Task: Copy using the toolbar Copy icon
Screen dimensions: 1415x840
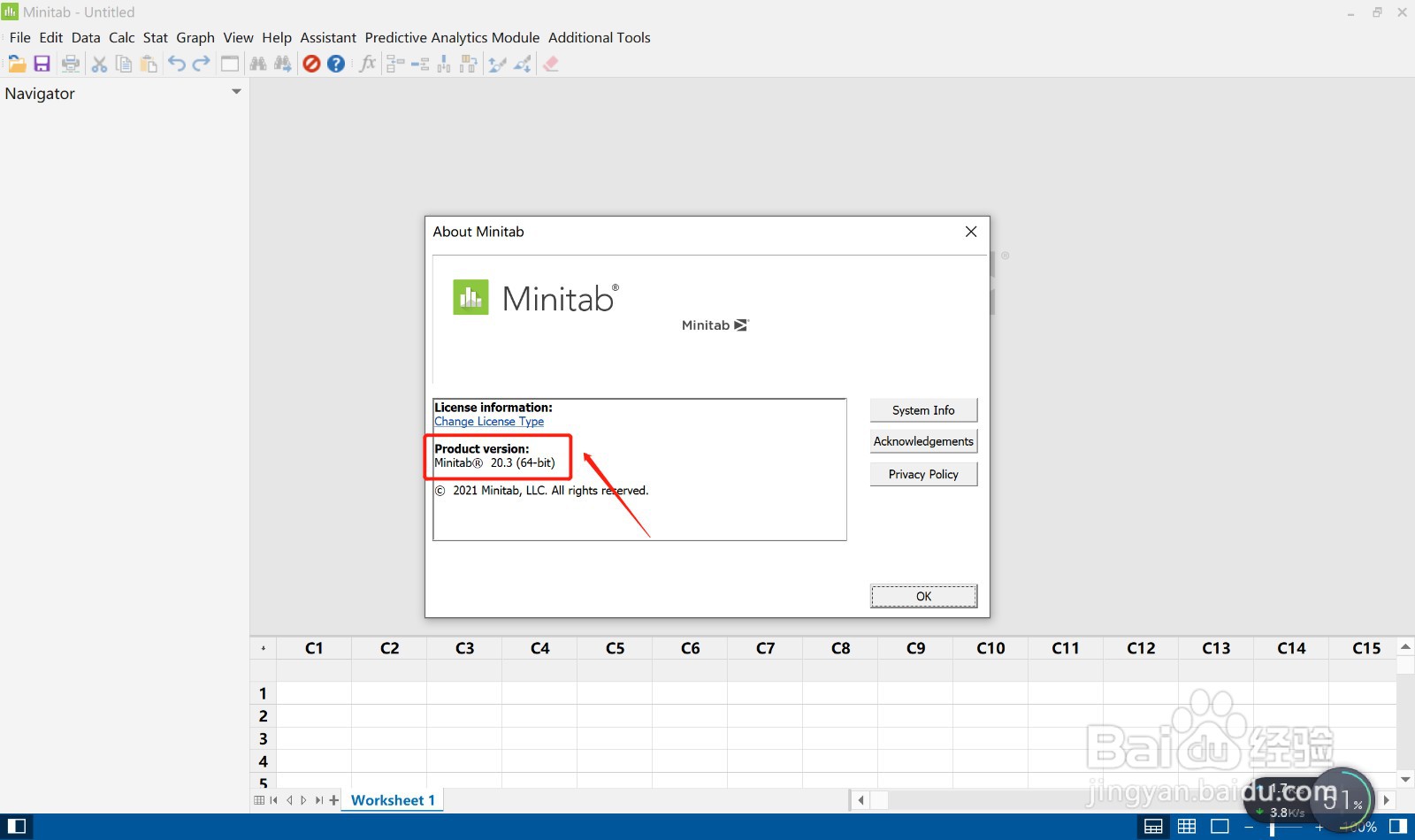Action: pos(124,64)
